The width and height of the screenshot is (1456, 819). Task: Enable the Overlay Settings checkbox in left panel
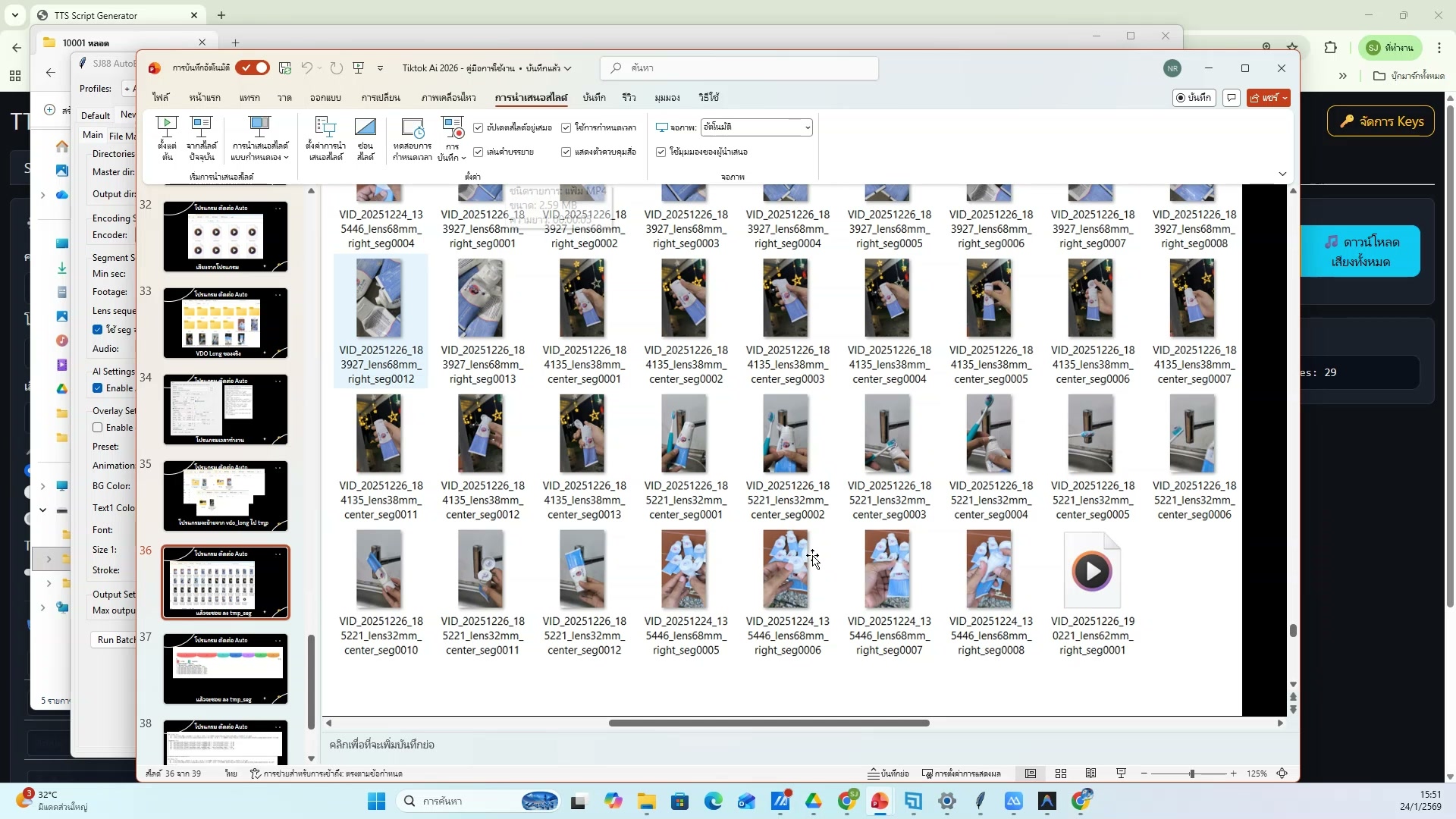point(98,427)
